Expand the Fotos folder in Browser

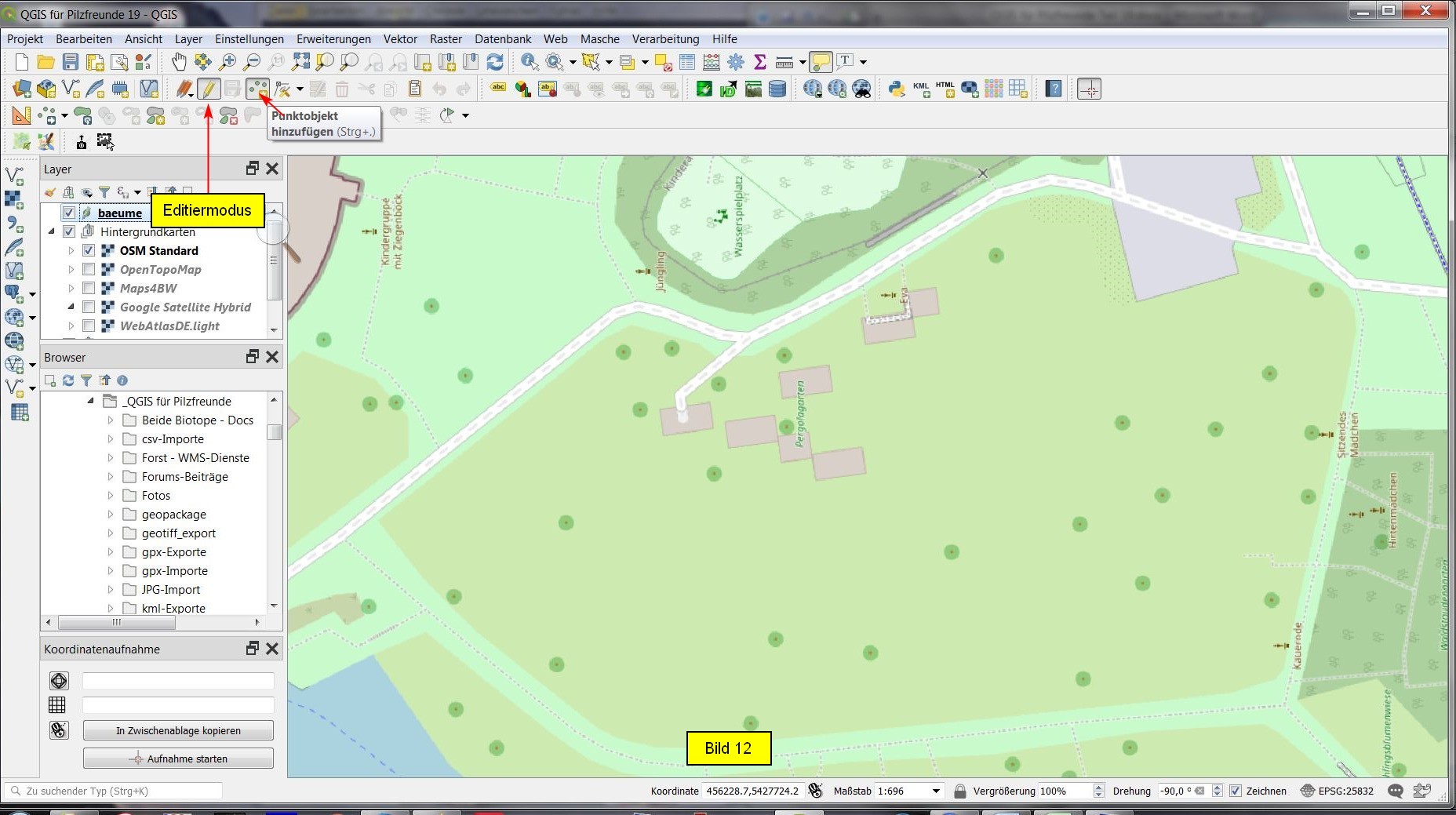point(111,496)
